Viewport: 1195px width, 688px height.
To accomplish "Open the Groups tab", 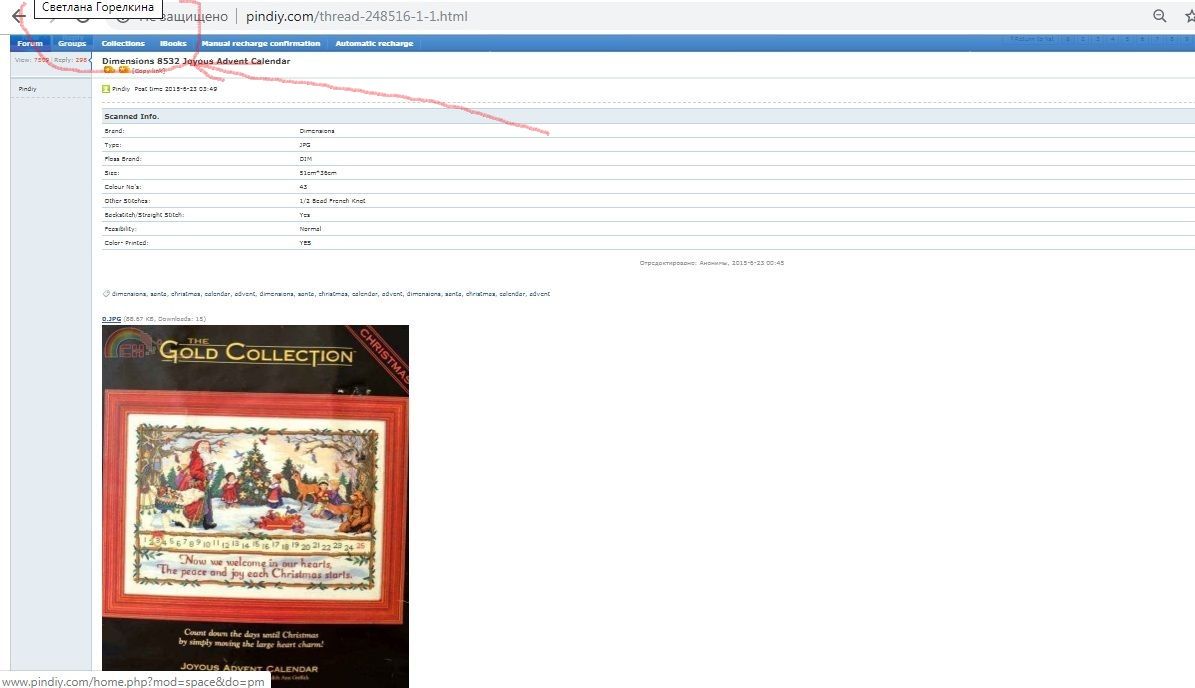I will (72, 44).
